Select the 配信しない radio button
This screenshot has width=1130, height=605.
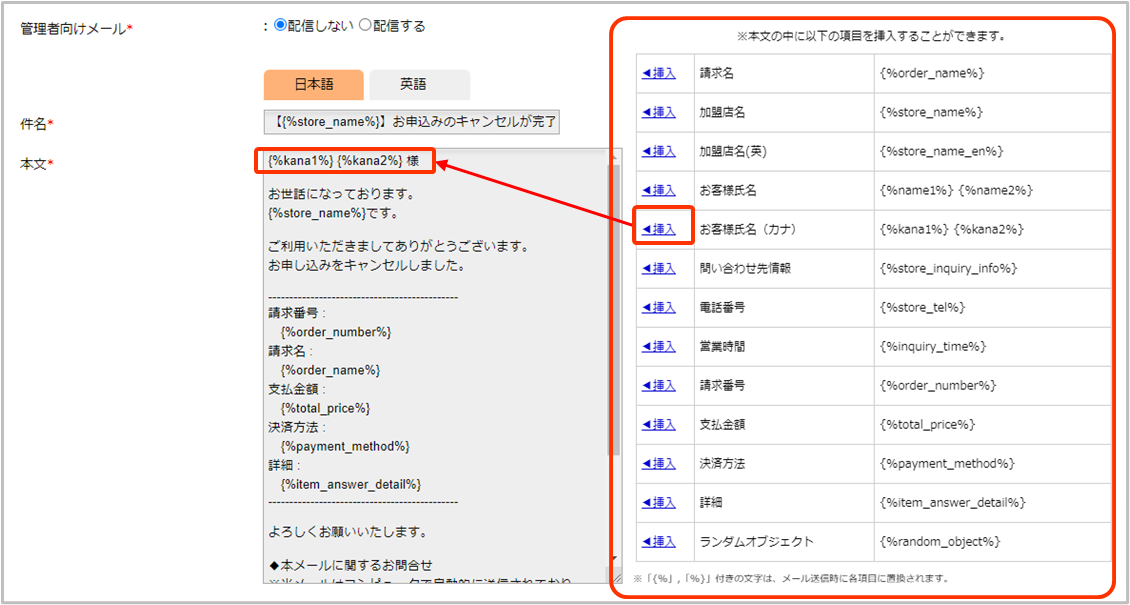(280, 27)
